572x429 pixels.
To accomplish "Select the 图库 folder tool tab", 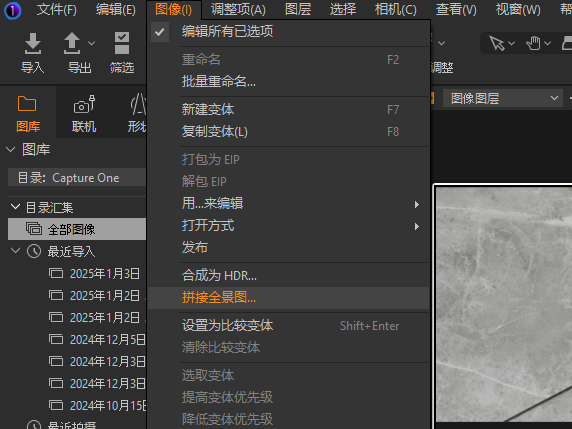I will pyautogui.click(x=28, y=112).
